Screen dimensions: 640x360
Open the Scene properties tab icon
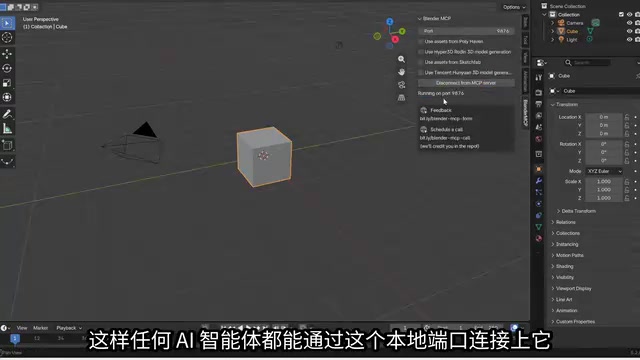pos(539,127)
